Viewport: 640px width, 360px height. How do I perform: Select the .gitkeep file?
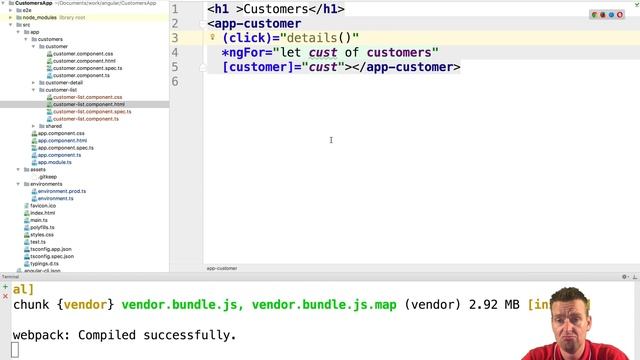point(47,177)
